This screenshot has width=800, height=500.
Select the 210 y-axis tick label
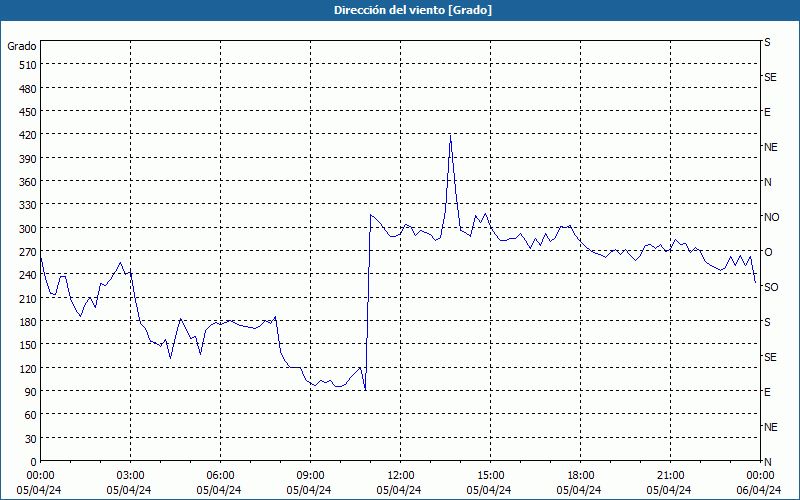pyautogui.click(x=28, y=299)
